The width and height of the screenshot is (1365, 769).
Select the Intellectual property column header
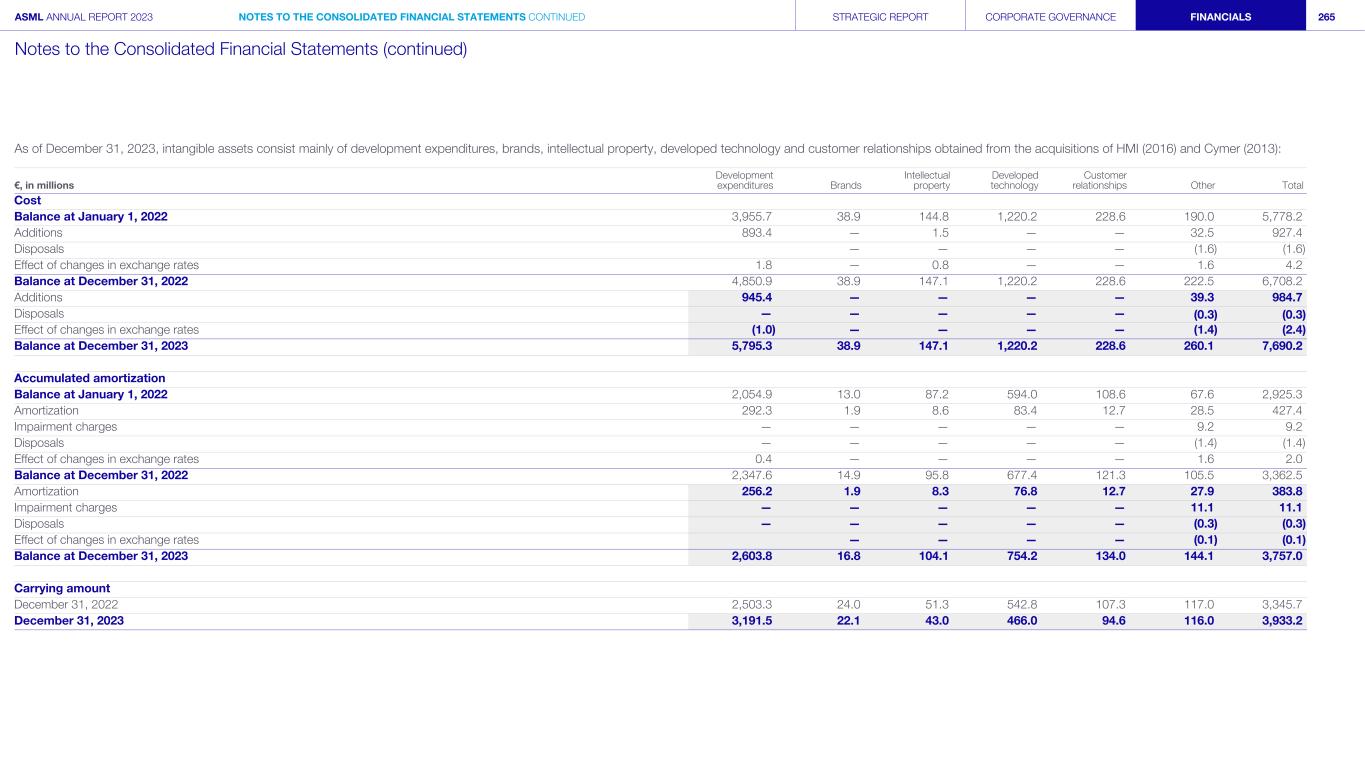click(x=927, y=180)
